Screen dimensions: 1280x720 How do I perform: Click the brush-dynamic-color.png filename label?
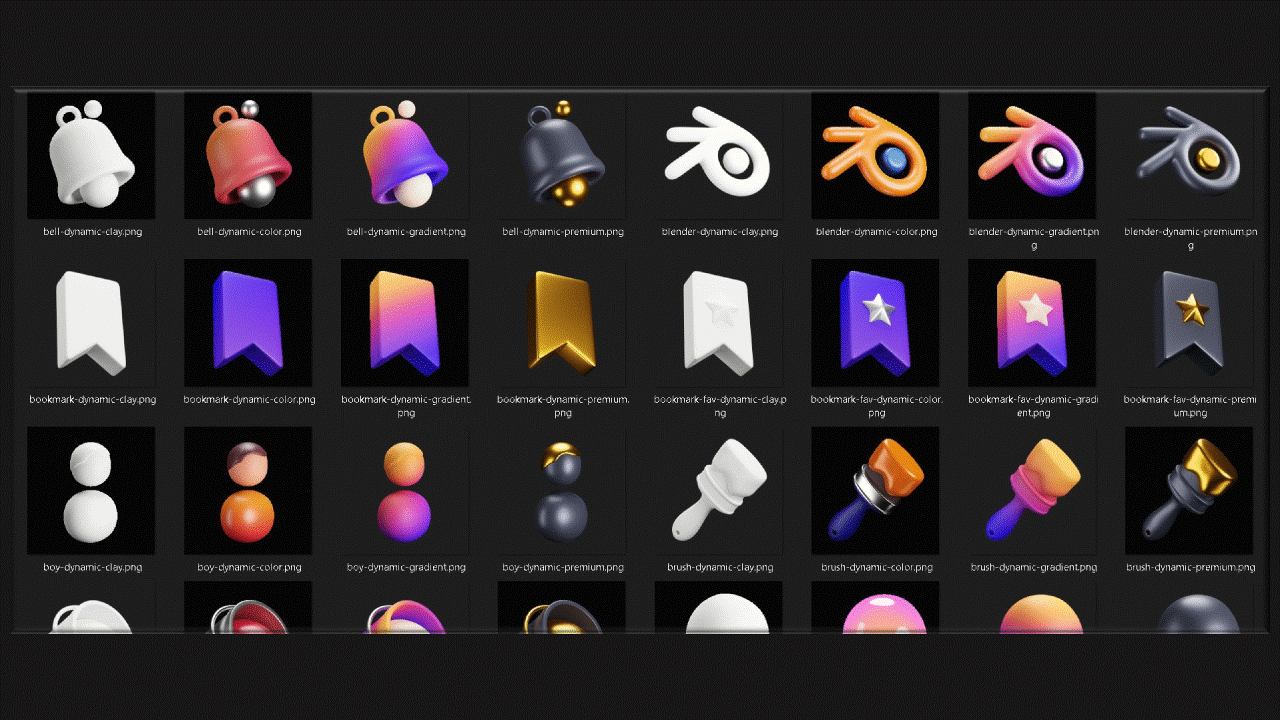point(876,567)
